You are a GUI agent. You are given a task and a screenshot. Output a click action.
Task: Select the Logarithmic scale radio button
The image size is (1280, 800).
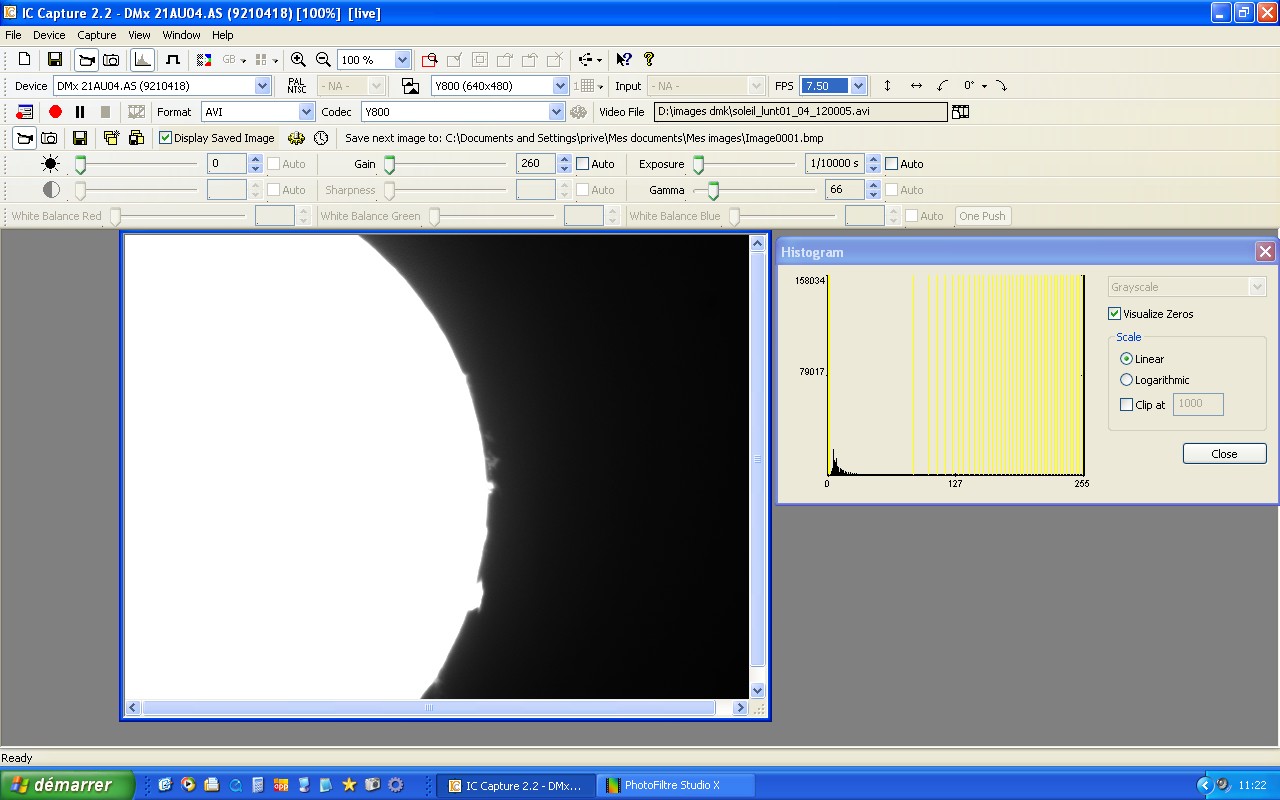1127,380
